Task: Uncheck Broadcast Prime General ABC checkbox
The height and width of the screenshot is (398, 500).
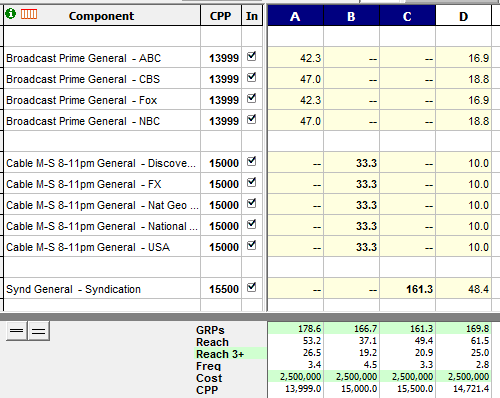Action: point(252,56)
